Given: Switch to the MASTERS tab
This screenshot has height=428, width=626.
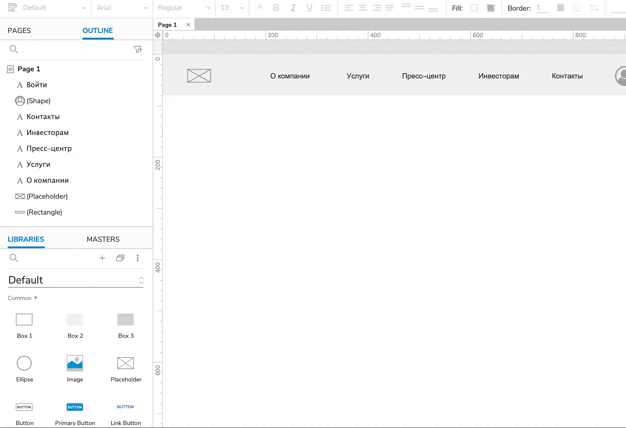Looking at the screenshot, I should pos(103,239).
